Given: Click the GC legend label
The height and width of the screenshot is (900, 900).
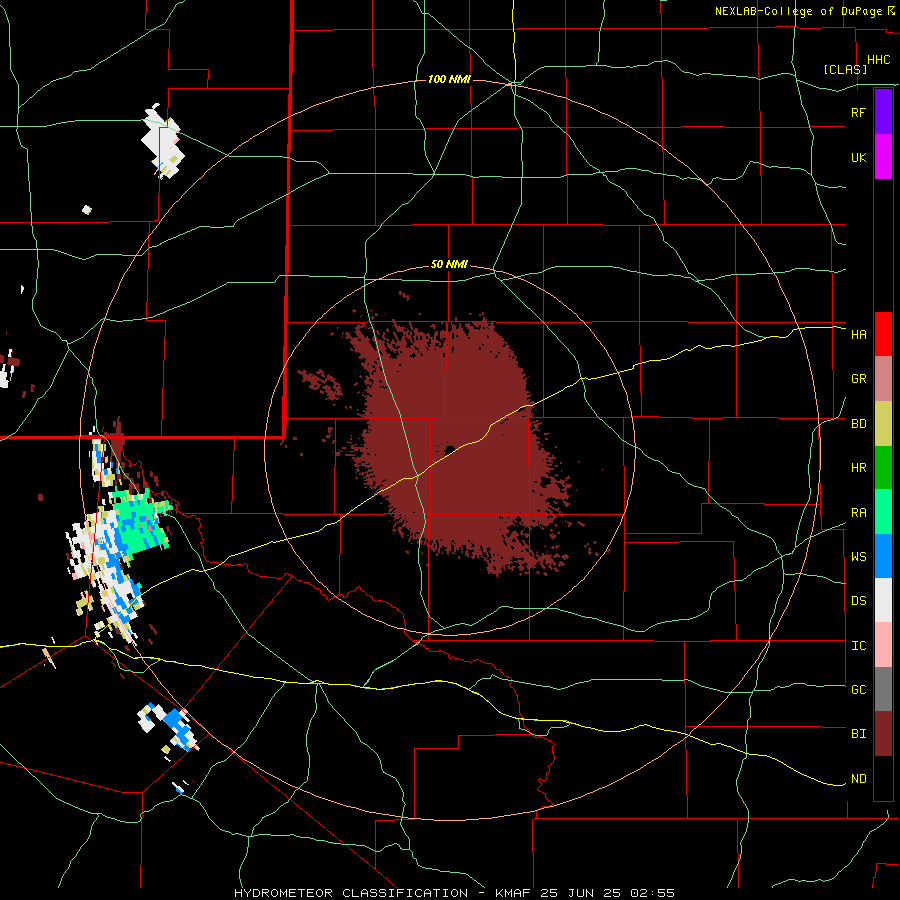Looking at the screenshot, I should tap(859, 690).
